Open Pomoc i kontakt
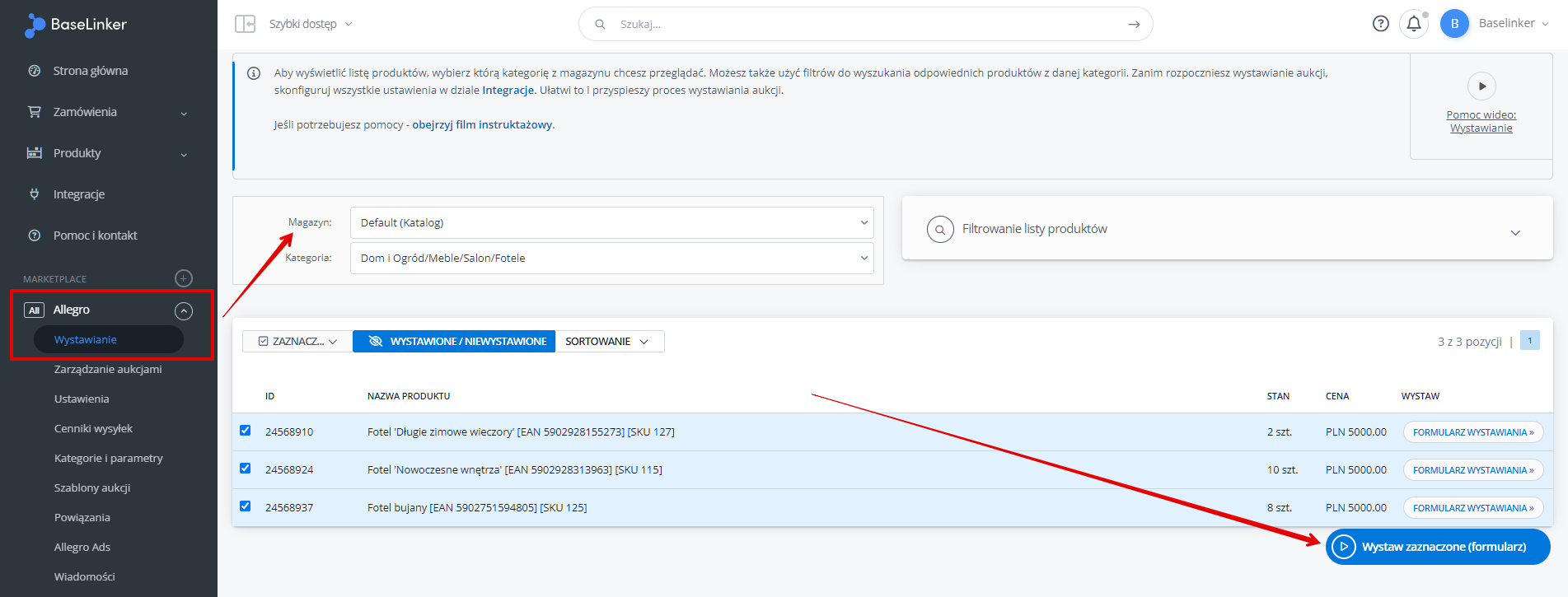This screenshot has height=597, width=1568. pyautogui.click(x=96, y=236)
